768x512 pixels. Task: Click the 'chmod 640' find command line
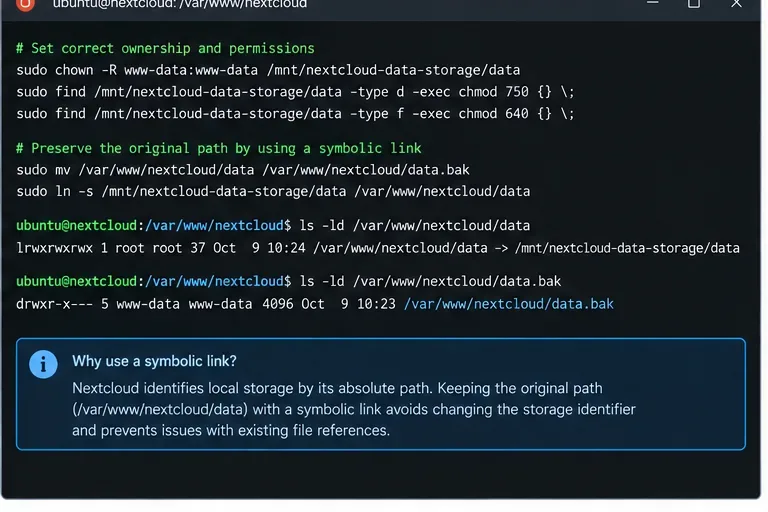click(x=295, y=114)
